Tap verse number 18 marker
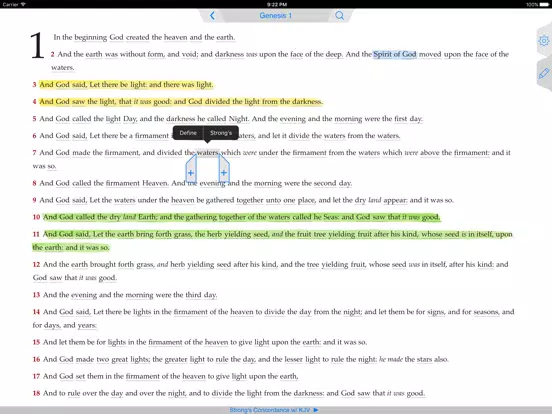The width and height of the screenshot is (552, 414). click(36, 393)
